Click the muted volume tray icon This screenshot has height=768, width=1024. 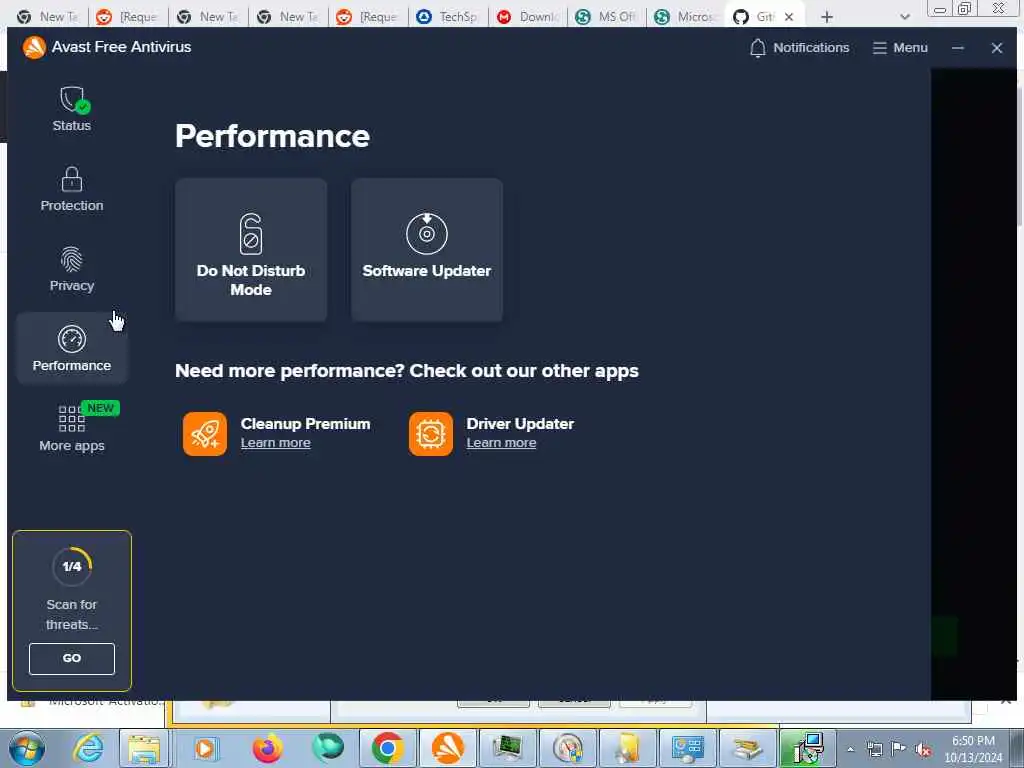click(x=923, y=749)
